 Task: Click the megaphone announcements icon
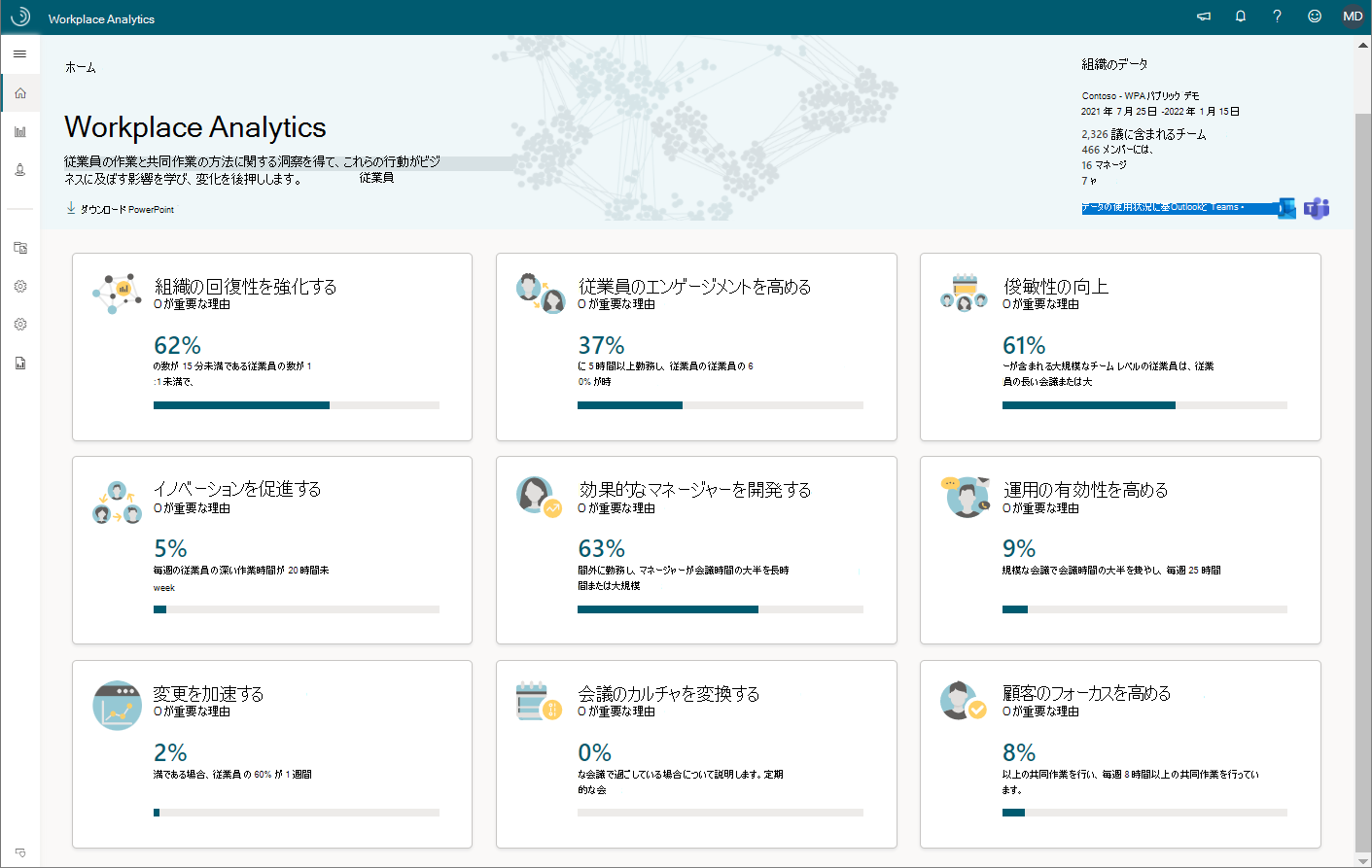tap(1204, 17)
